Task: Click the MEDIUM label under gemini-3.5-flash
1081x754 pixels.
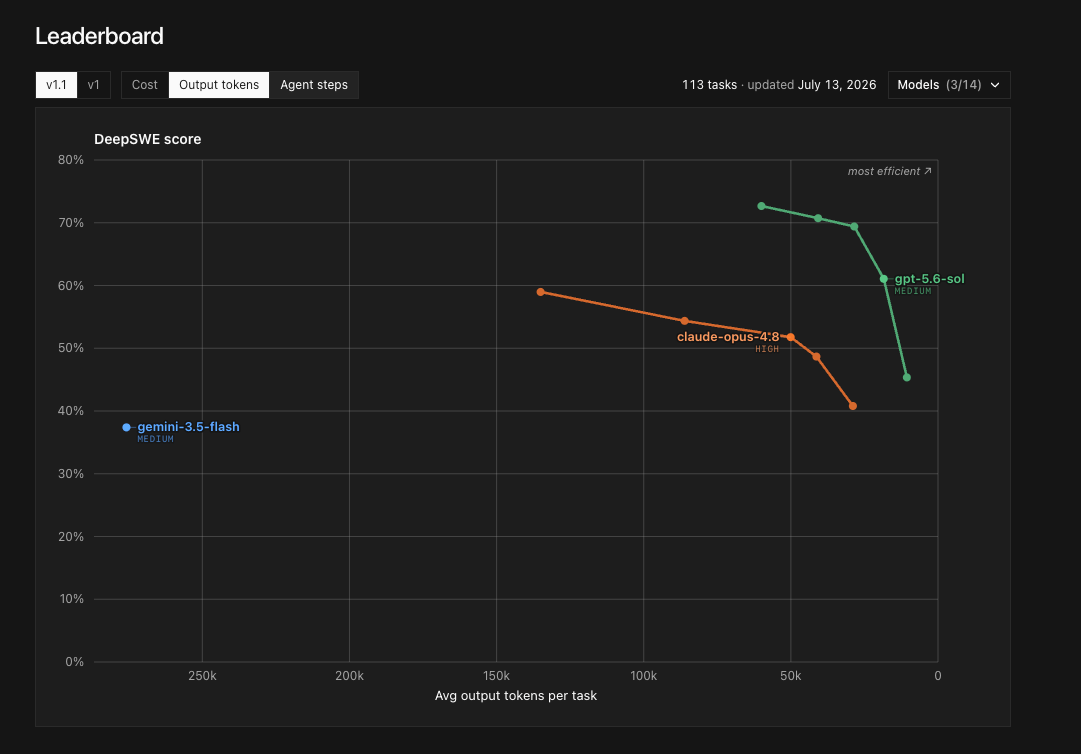Action: pos(155,439)
